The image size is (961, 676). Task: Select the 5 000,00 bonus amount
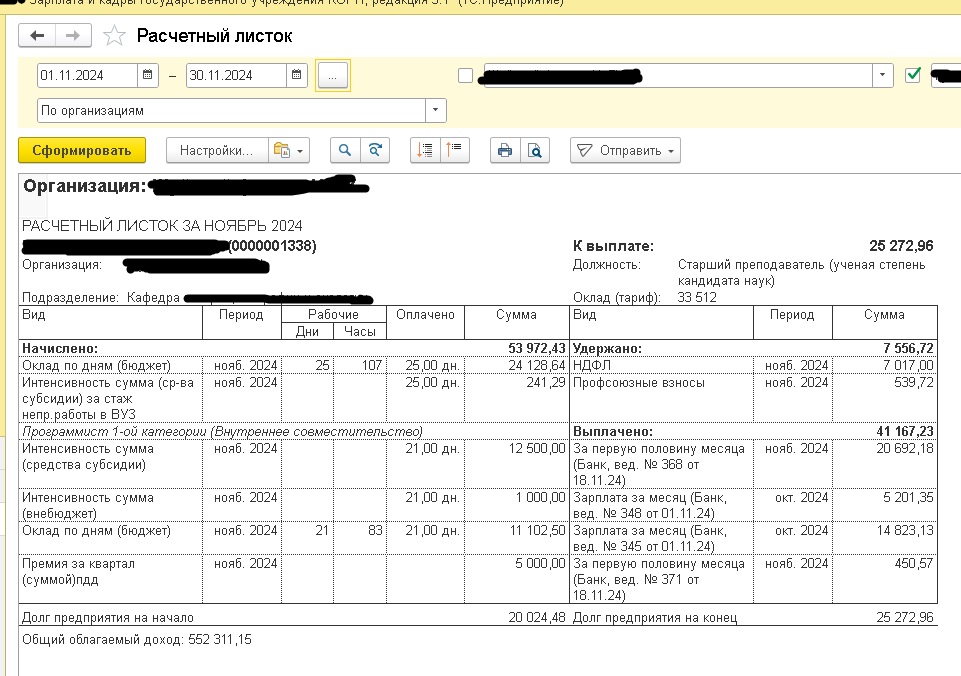coord(540,563)
